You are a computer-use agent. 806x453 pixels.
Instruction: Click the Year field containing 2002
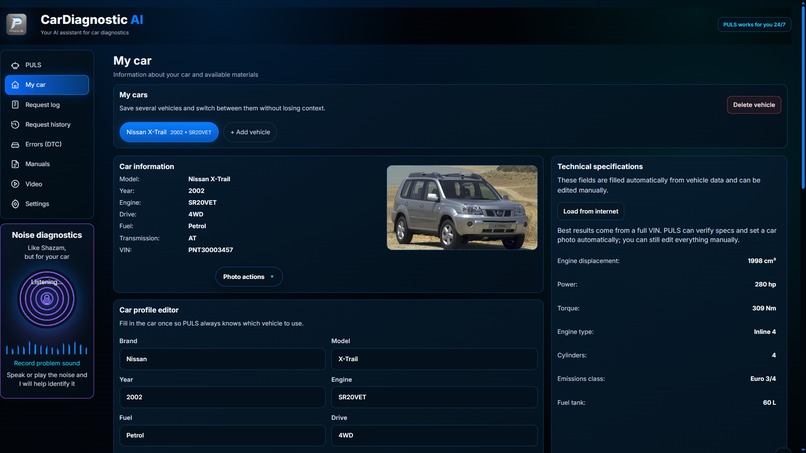[x=222, y=397]
